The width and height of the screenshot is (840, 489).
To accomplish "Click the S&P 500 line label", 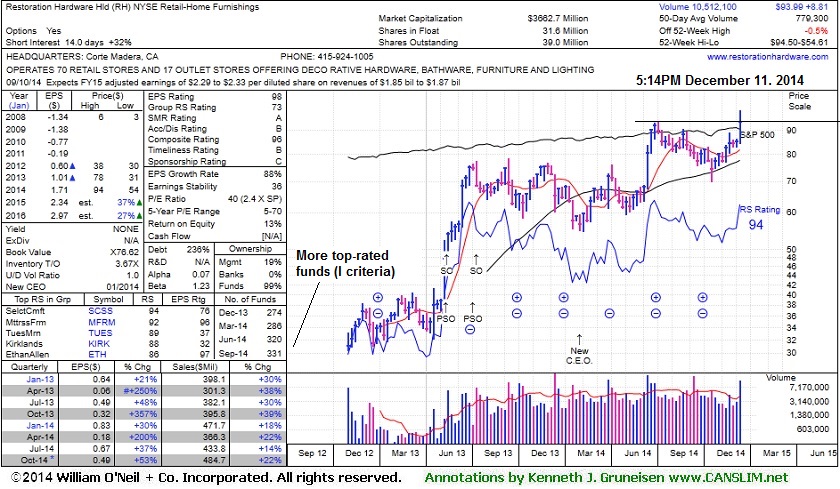I will (x=758, y=134).
